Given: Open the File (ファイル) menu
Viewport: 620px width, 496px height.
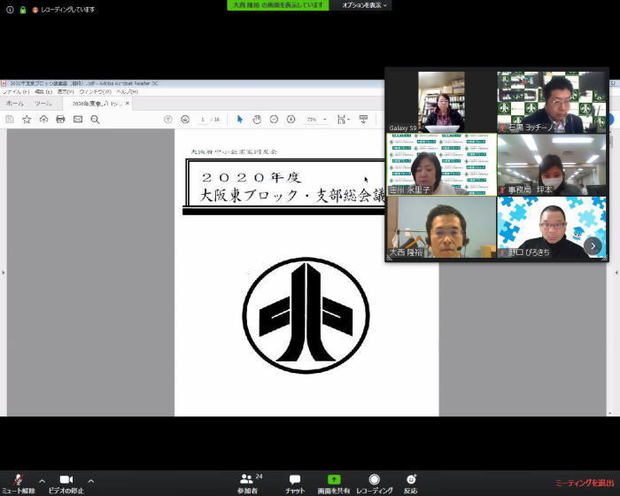Looking at the screenshot, I should pyautogui.click(x=15, y=92).
